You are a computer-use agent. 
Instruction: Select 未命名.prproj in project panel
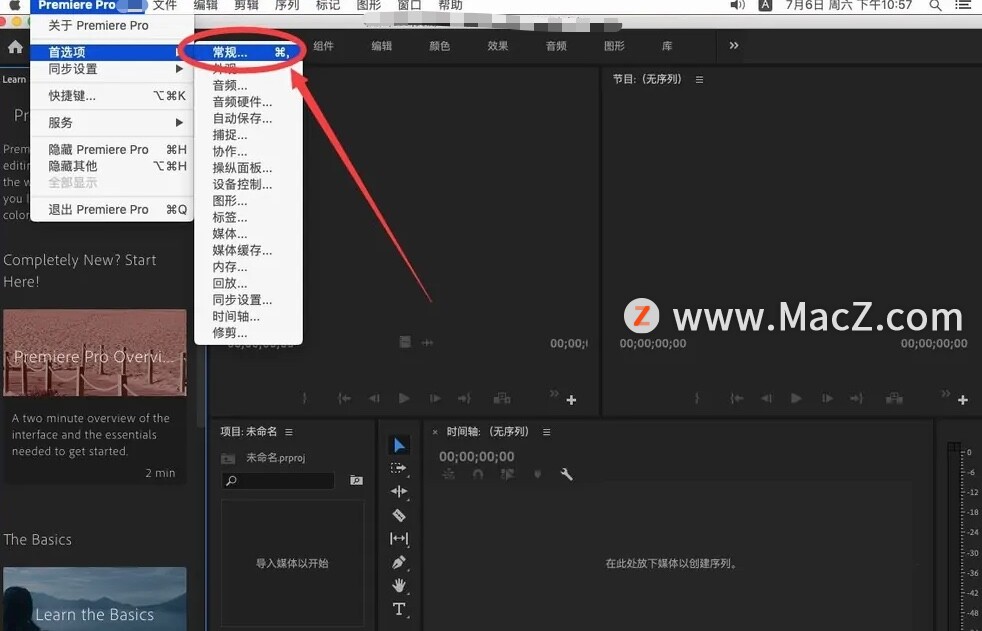[x=276, y=458]
